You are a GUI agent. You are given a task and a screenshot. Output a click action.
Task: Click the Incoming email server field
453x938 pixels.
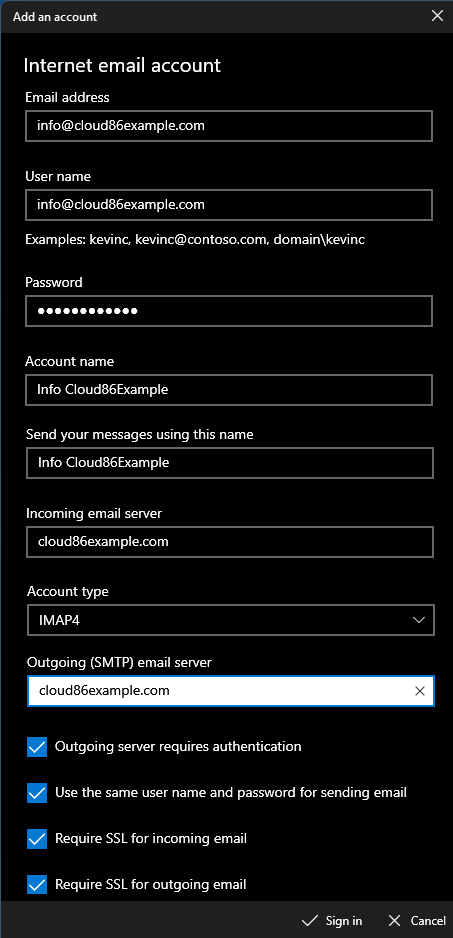[230, 542]
